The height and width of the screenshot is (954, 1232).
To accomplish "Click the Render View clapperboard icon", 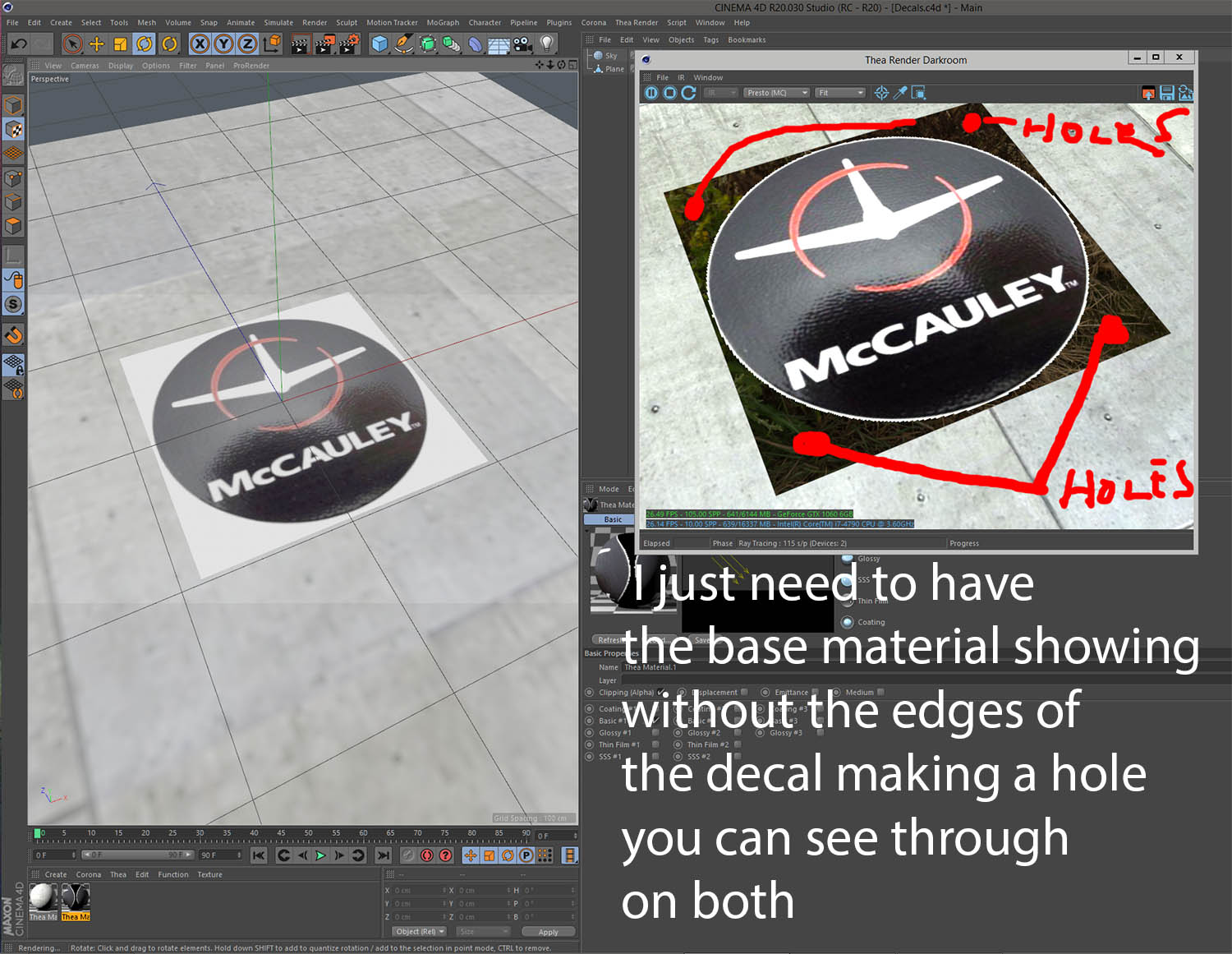I will (x=300, y=44).
